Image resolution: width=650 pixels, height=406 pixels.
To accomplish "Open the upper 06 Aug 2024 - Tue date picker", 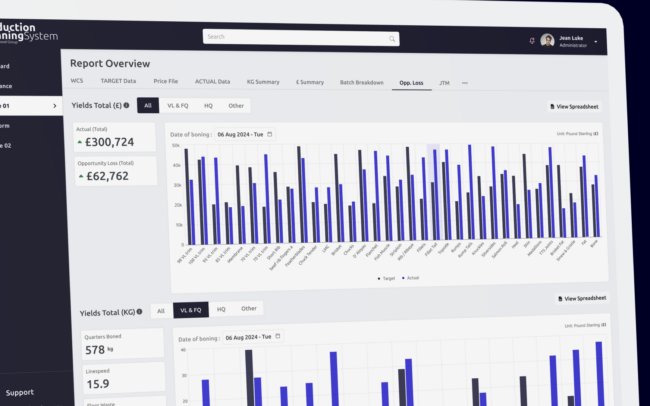I will coord(245,134).
